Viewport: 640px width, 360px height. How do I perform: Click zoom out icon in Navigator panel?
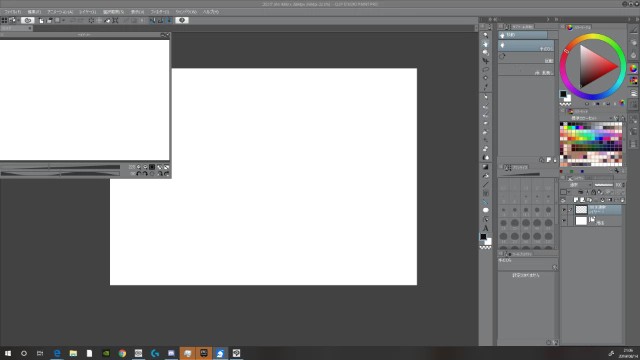[x=139, y=167]
